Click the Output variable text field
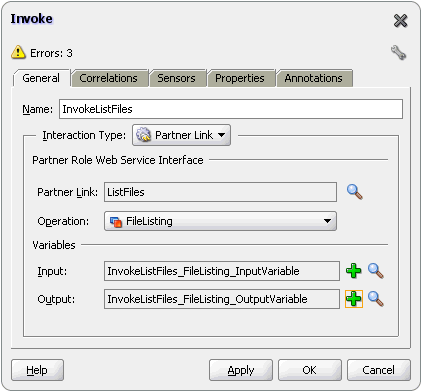 222,299
